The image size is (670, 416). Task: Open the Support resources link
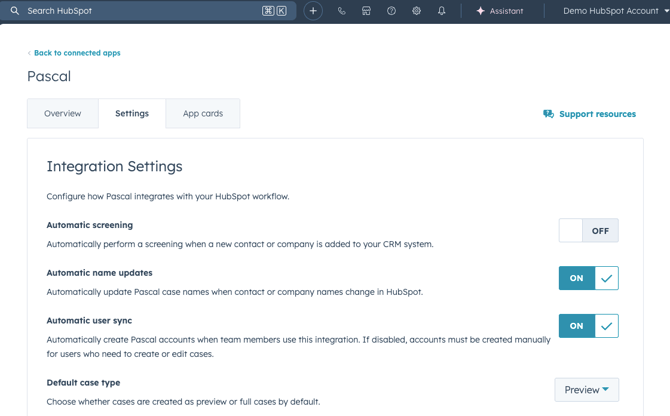click(597, 114)
